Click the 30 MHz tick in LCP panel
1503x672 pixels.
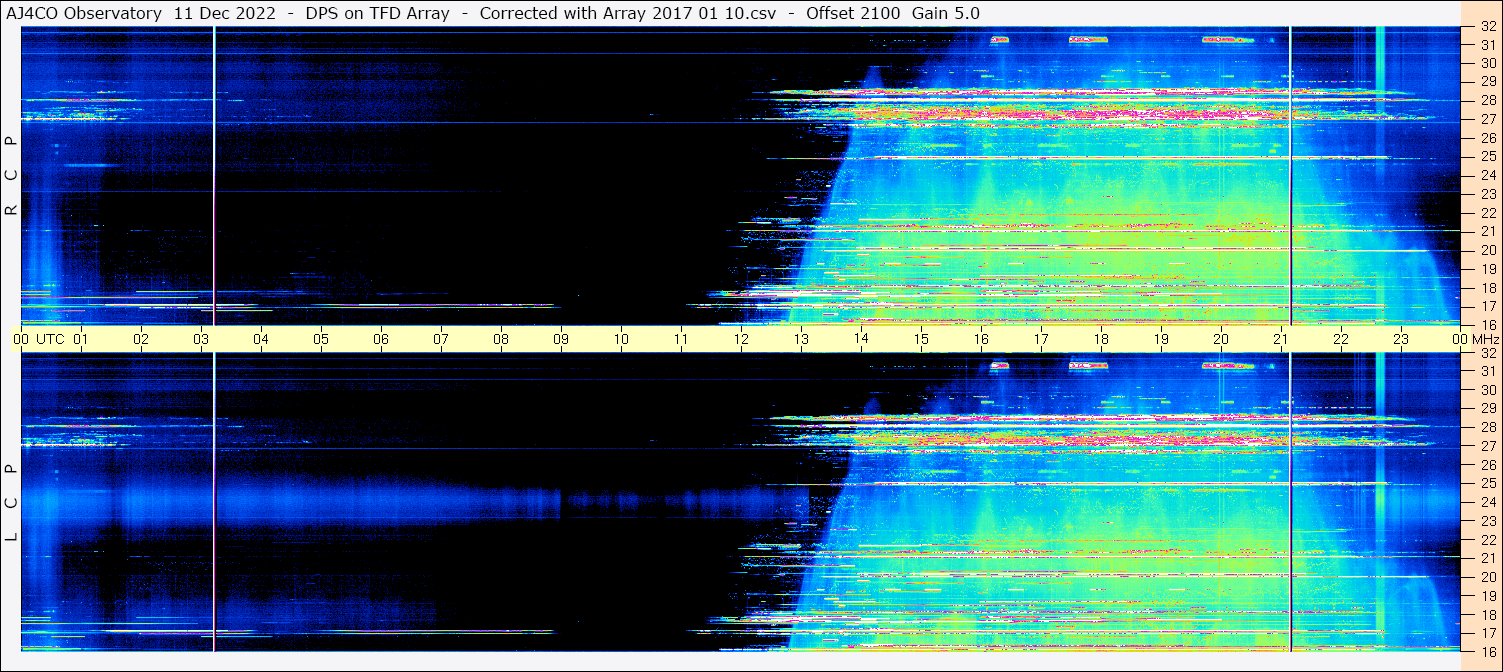pos(1487,390)
